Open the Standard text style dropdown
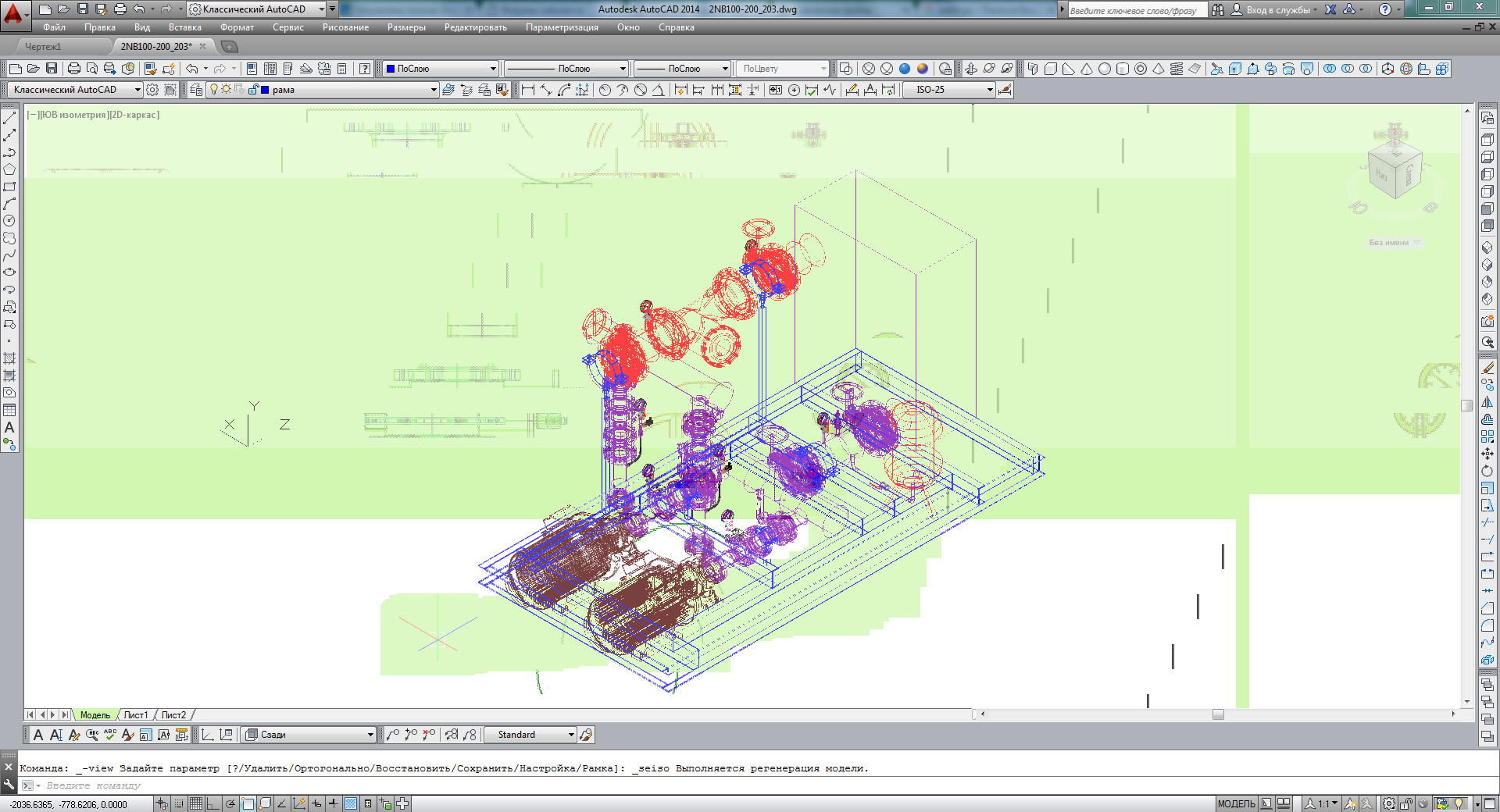The image size is (1500, 812). point(530,735)
